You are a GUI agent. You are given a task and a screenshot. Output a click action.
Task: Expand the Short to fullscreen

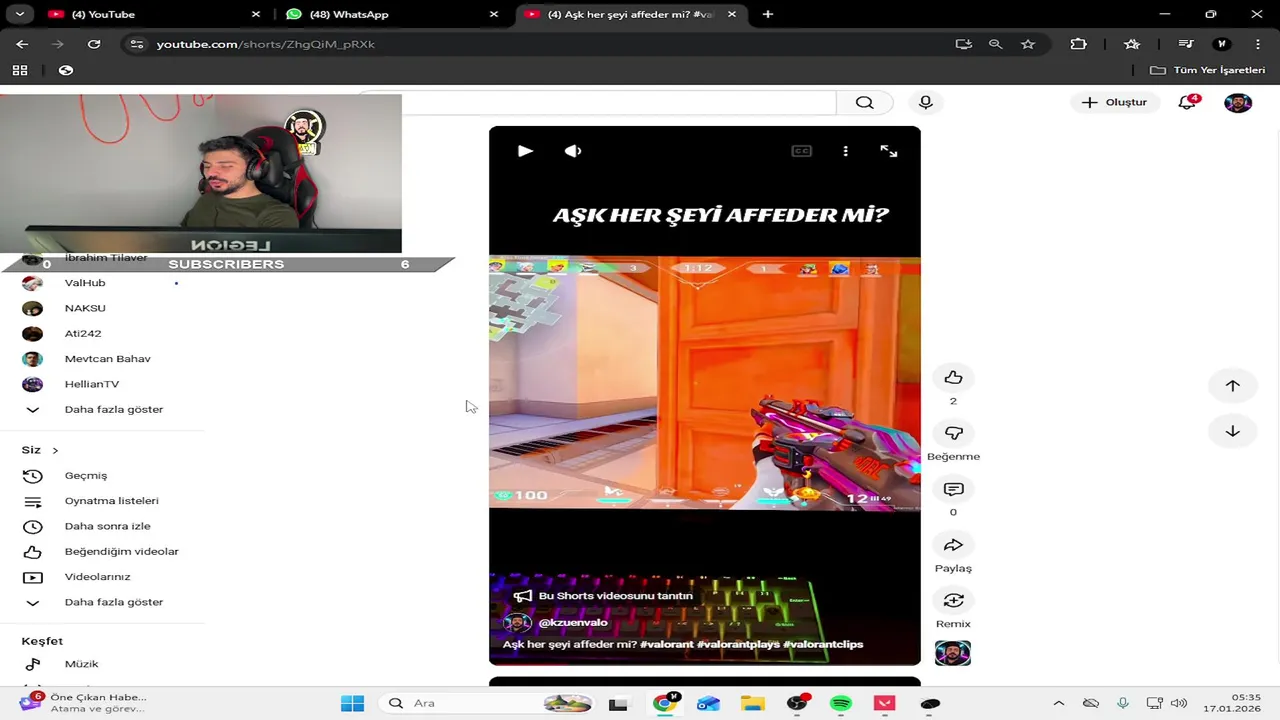click(x=889, y=151)
